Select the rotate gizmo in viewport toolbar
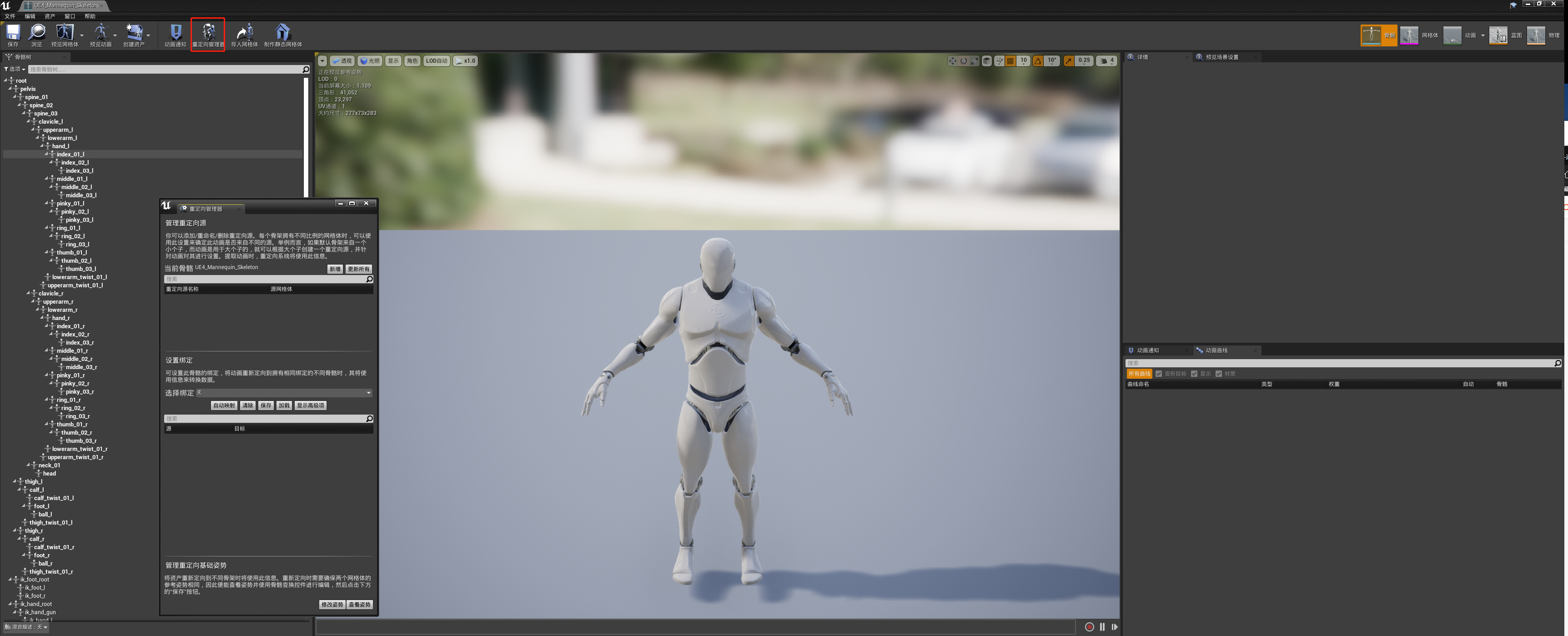 [964, 61]
